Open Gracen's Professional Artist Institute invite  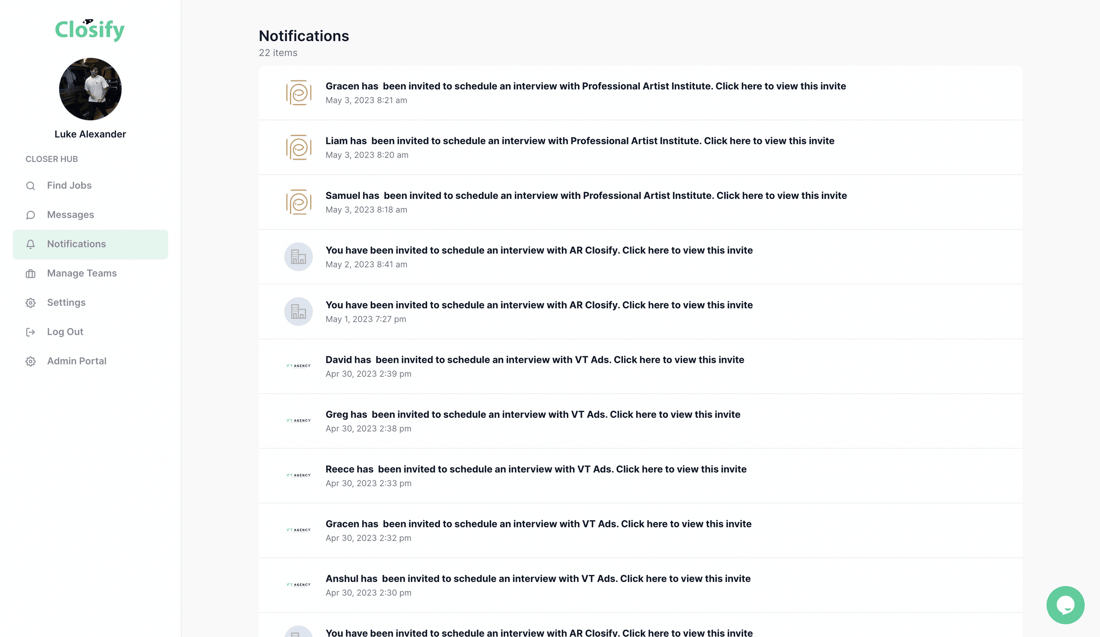point(585,87)
